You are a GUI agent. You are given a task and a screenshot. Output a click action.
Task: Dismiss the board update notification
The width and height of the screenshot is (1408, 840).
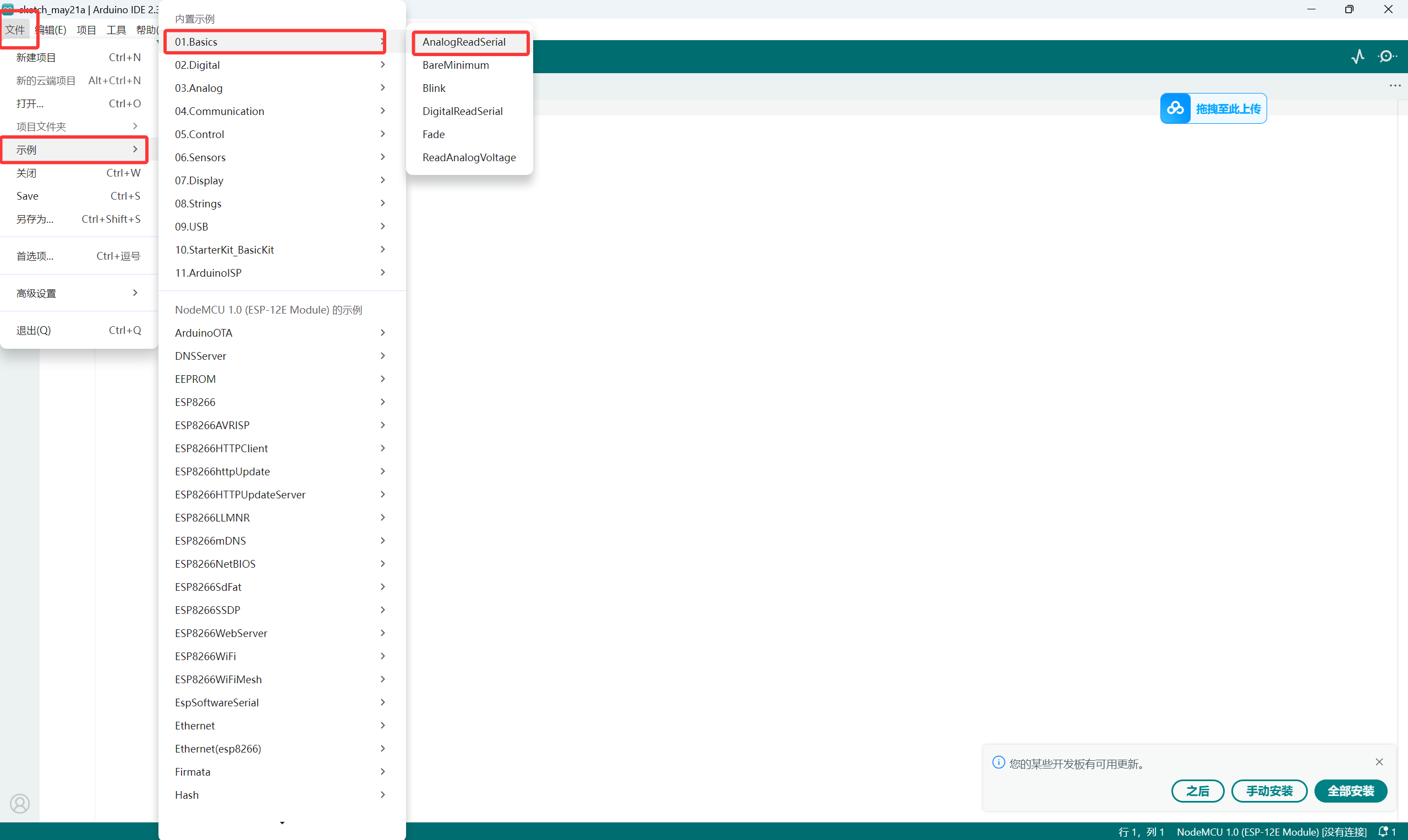pyautogui.click(x=1379, y=762)
